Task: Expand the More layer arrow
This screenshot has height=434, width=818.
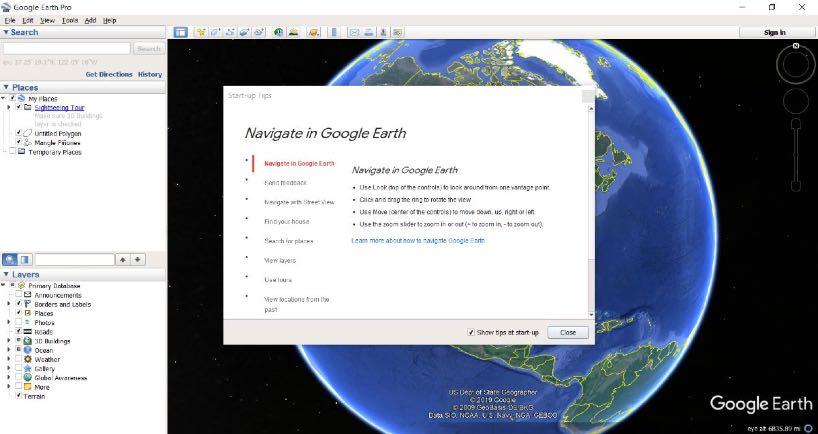Action: [8, 387]
